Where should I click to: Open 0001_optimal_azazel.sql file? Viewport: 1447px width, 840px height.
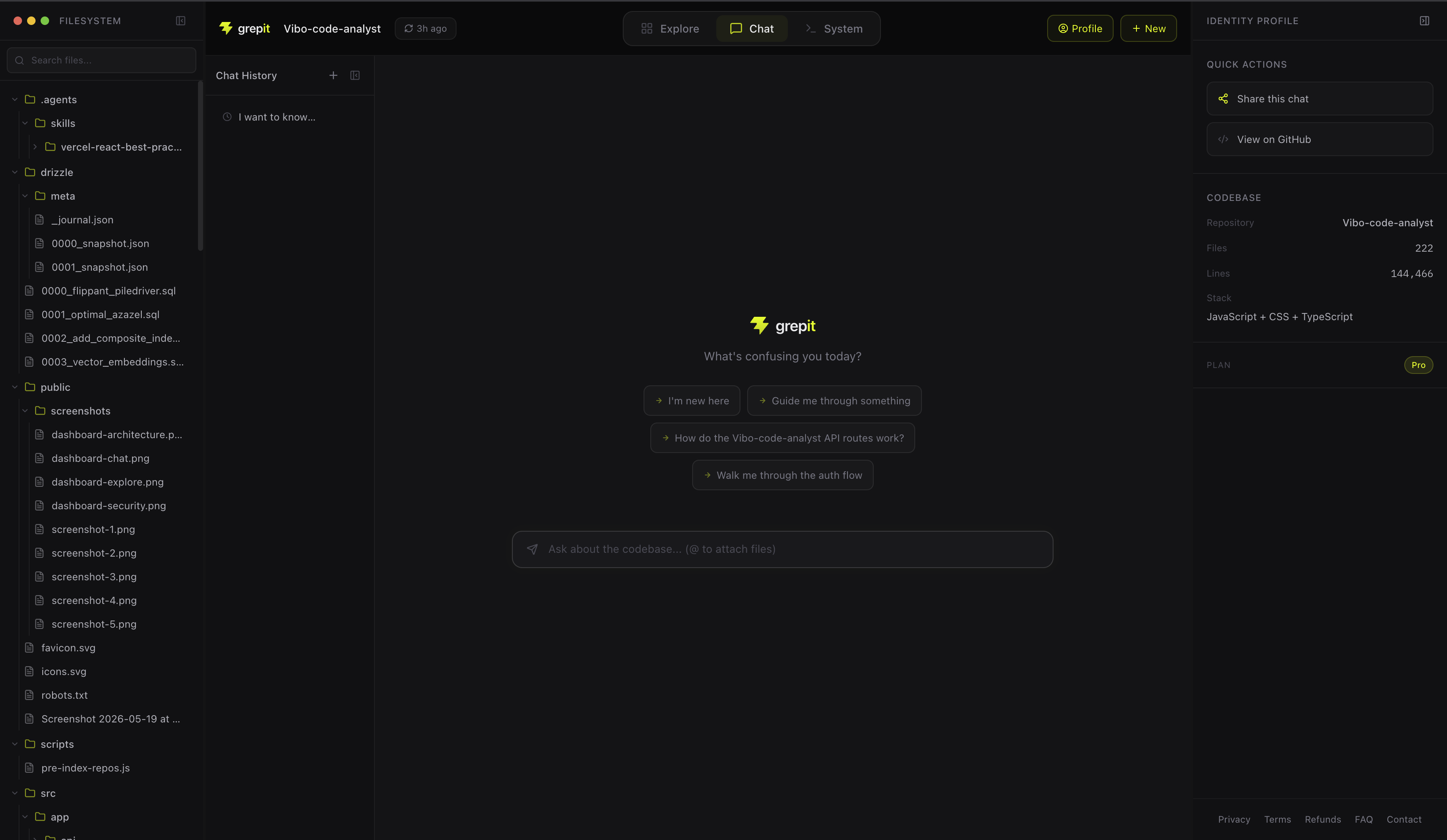[x=101, y=315]
